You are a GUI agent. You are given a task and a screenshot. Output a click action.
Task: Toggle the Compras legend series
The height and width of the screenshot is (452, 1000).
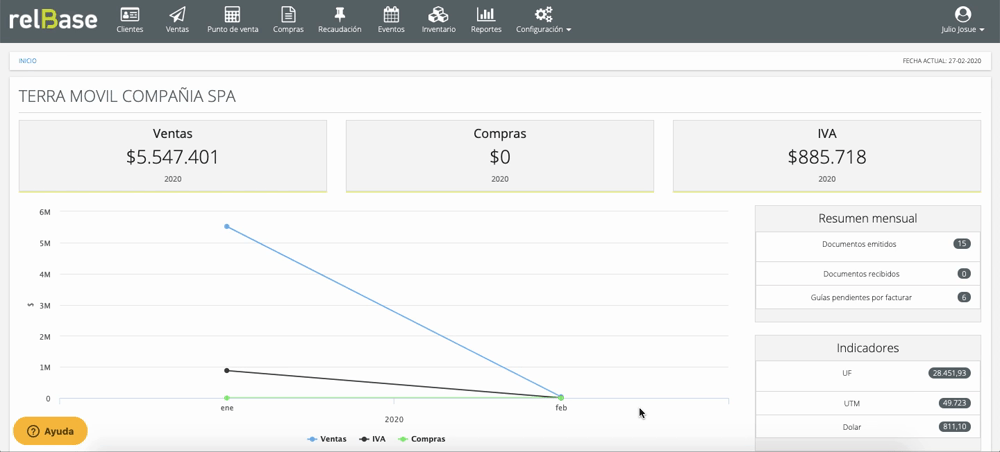(422, 439)
